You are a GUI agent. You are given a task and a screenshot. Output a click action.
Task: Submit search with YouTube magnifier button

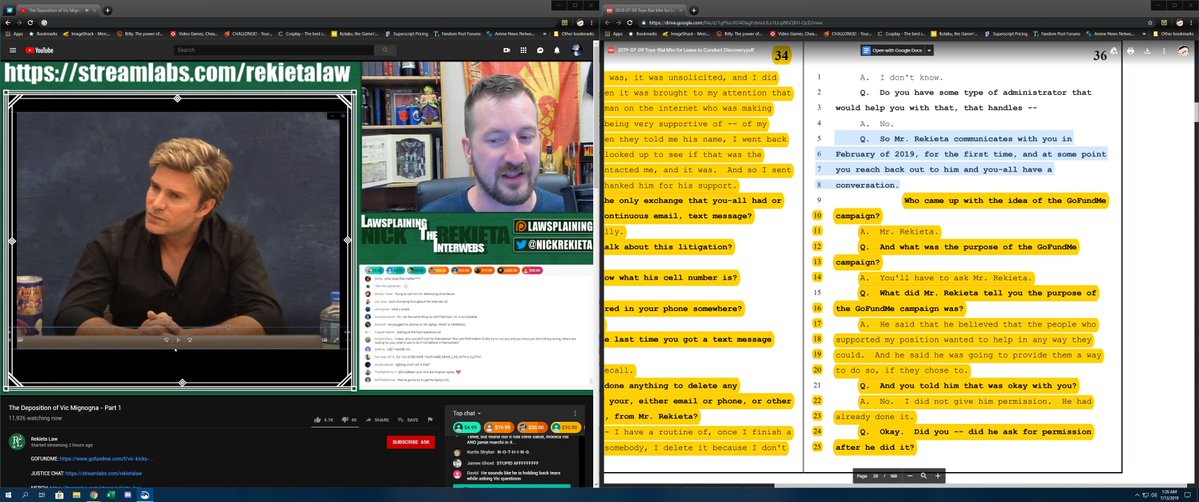[385, 50]
